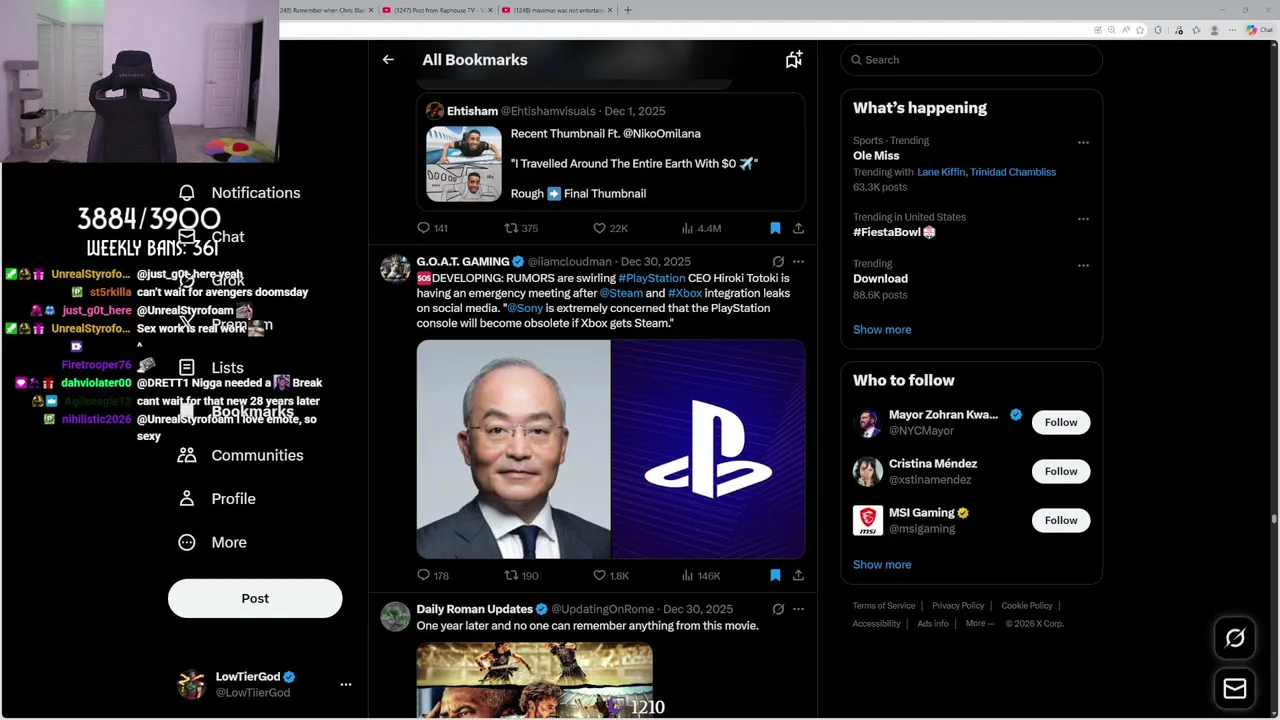Like the G.O.A.T. GAMING post with 1.8K likes
This screenshot has height=720, width=1280.
pyautogui.click(x=610, y=575)
